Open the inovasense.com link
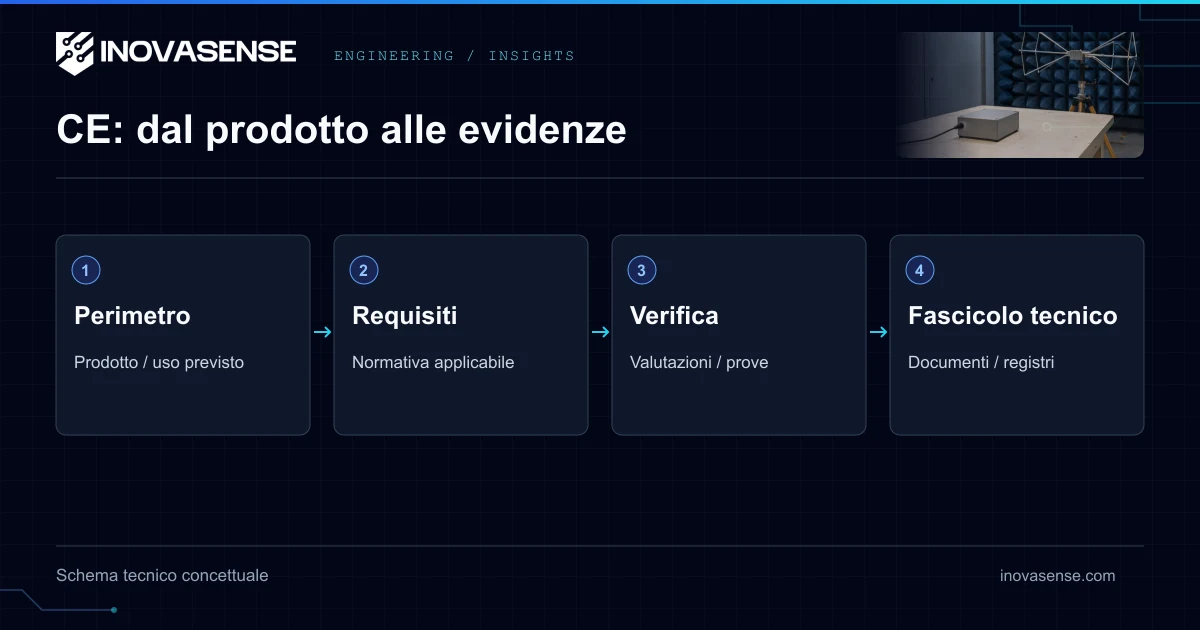1200x630 pixels. coord(1057,575)
